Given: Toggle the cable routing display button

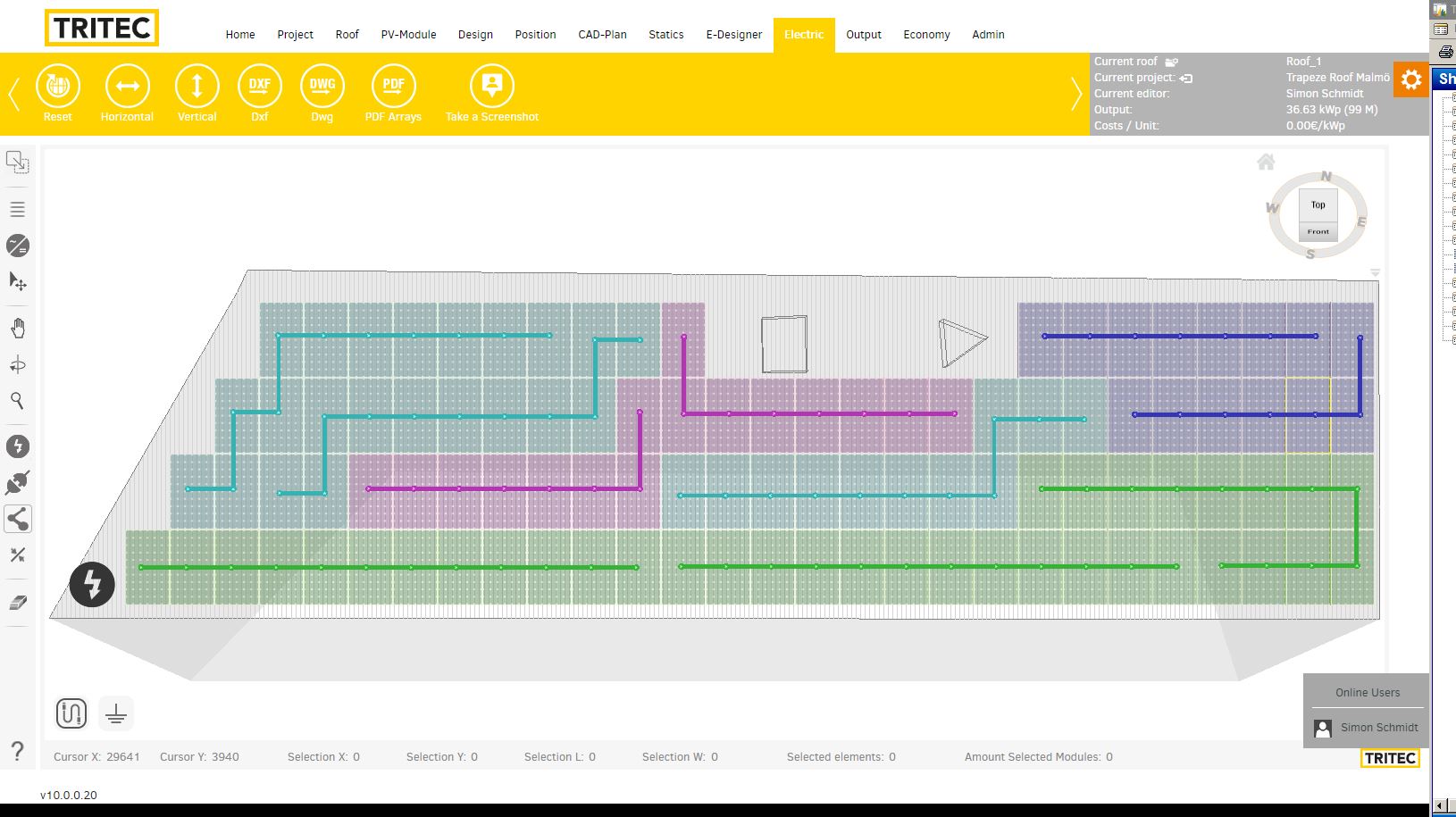Looking at the screenshot, I should 71,713.
